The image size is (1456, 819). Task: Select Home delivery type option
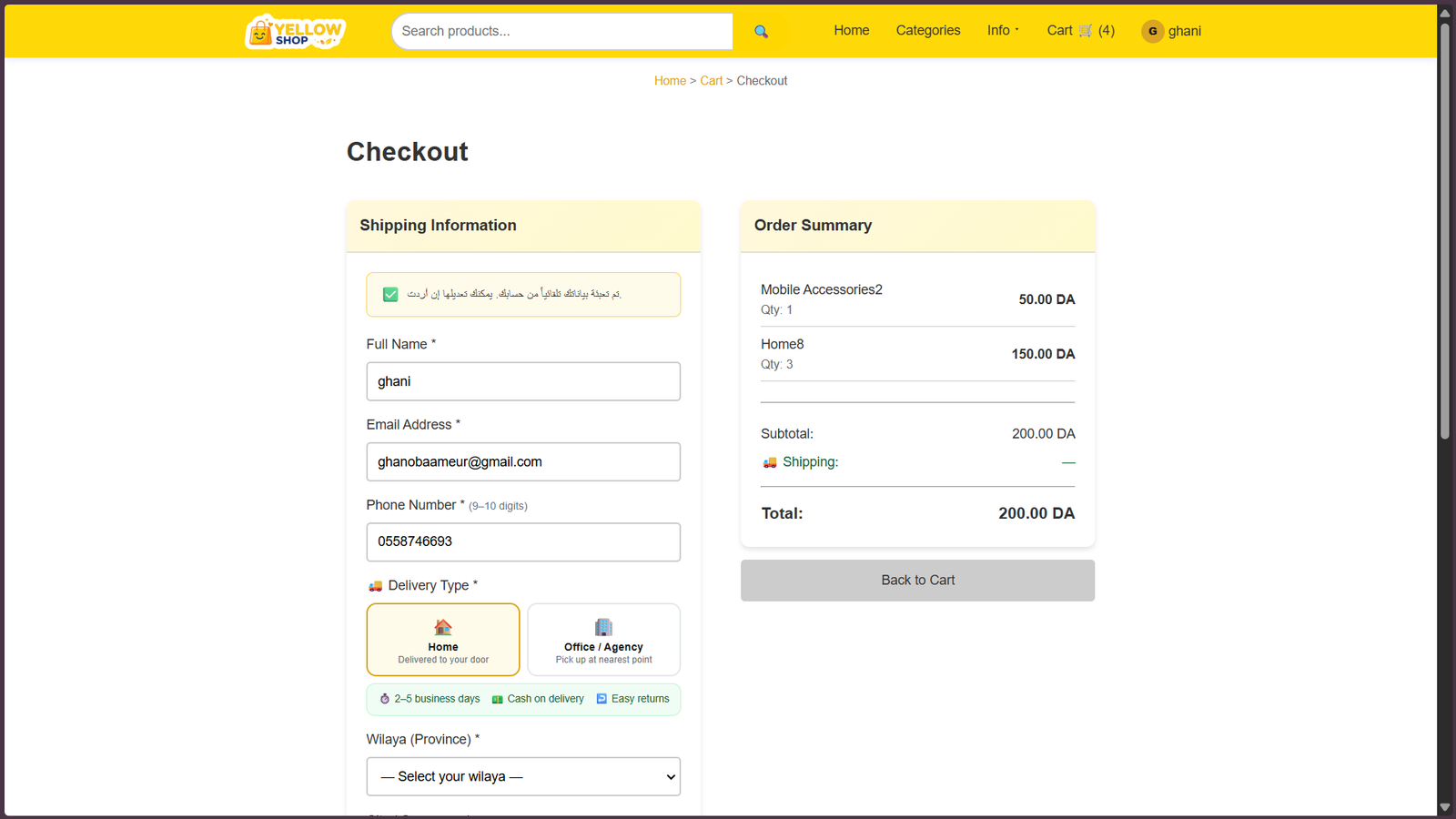click(443, 640)
